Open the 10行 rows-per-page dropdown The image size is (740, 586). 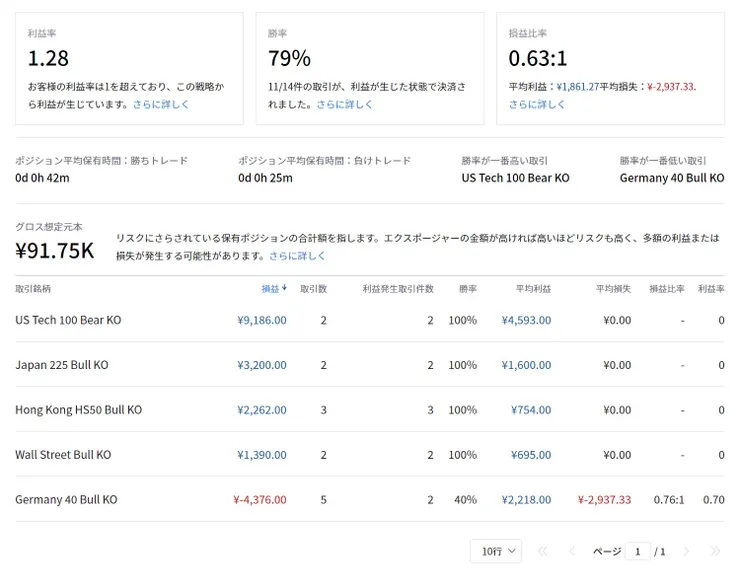pyautogui.click(x=496, y=551)
